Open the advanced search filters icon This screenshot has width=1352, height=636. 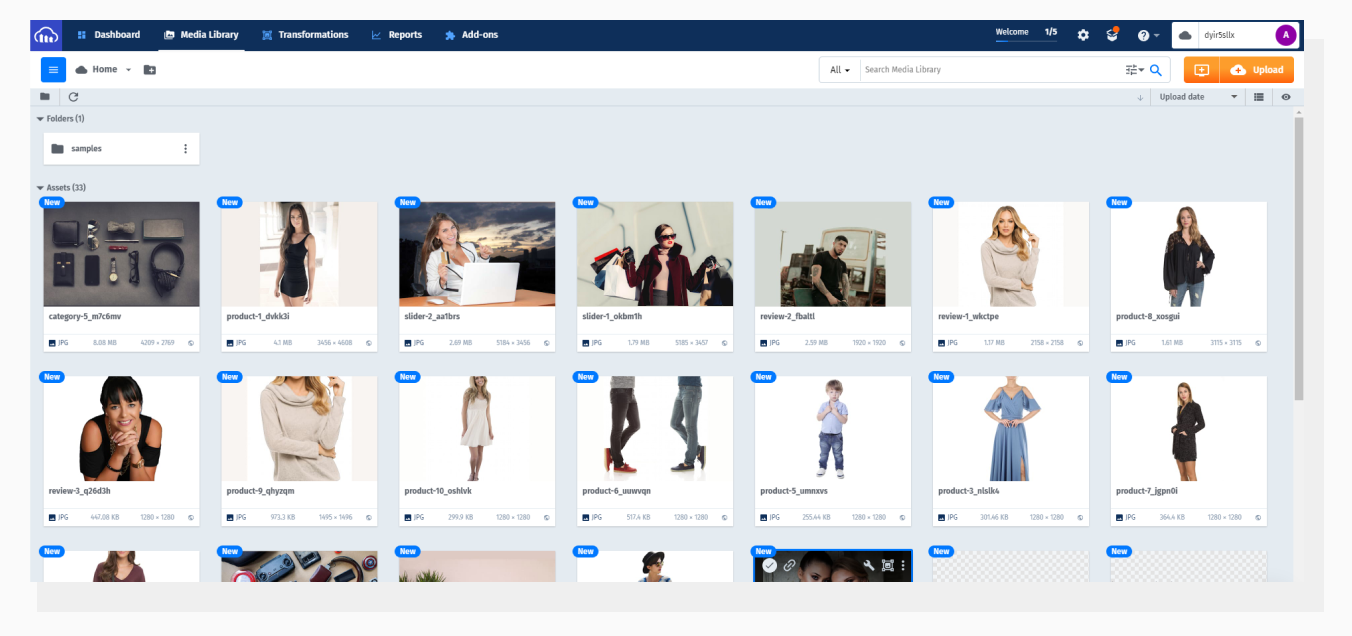(1133, 70)
